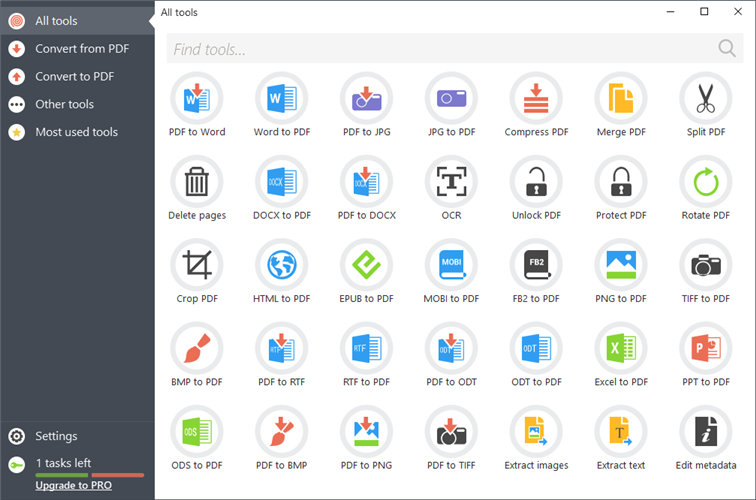
Task: Open the Extract images tool
Action: point(536,432)
